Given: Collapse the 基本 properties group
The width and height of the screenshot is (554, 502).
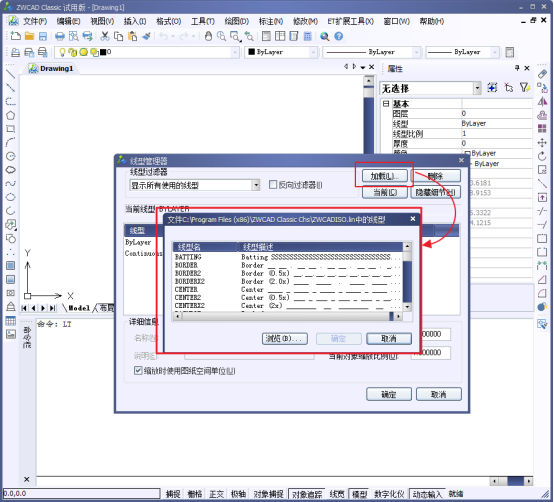Looking at the screenshot, I should click(386, 104).
